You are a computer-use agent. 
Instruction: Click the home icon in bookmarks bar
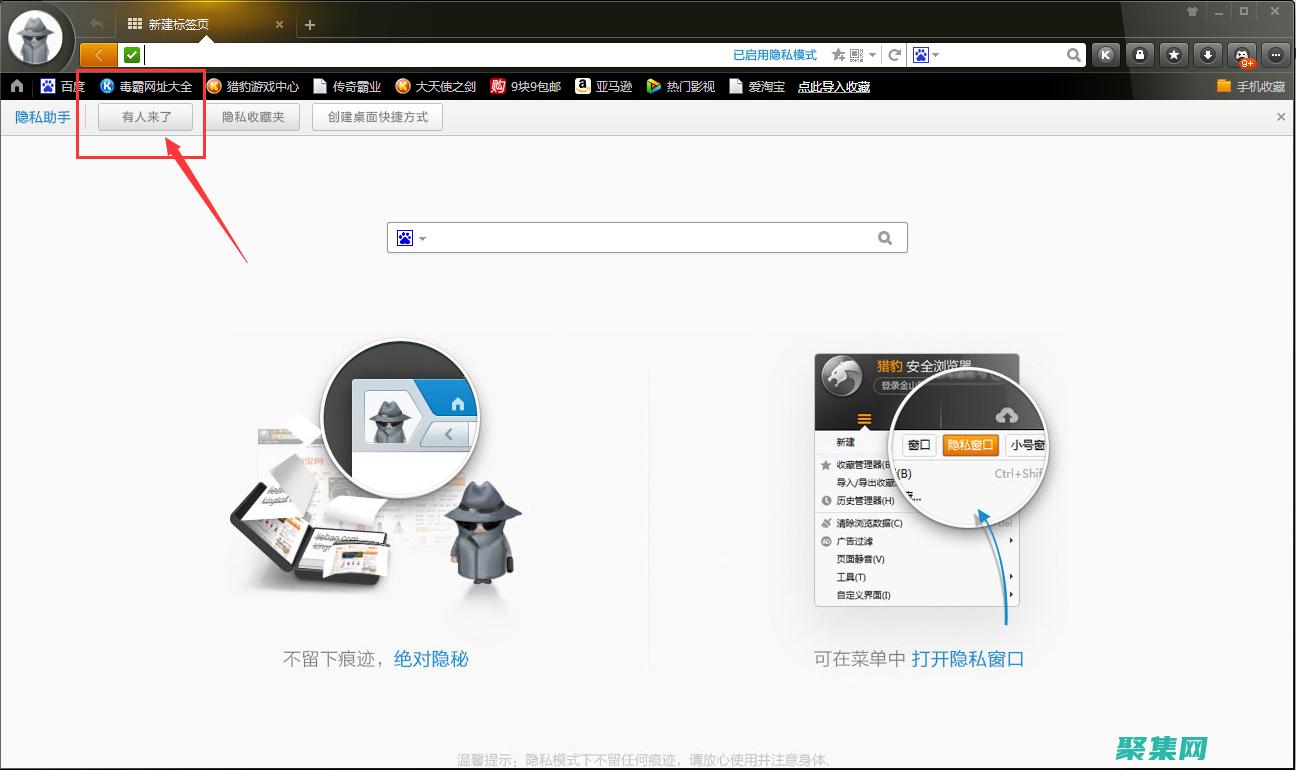(x=17, y=87)
